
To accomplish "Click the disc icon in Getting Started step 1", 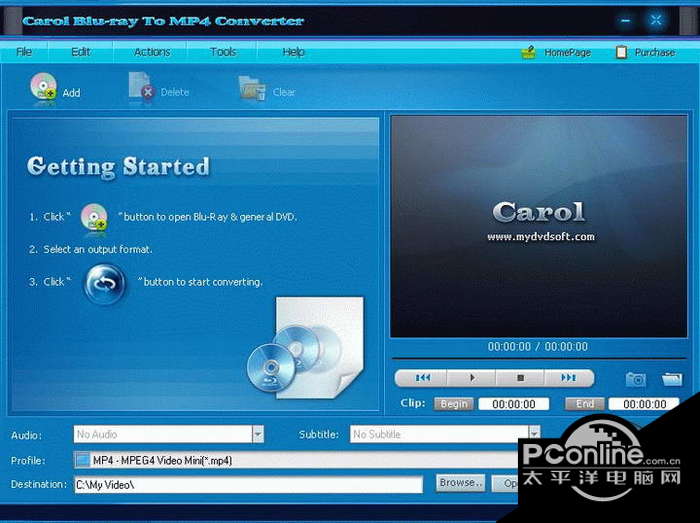I will 94,217.
